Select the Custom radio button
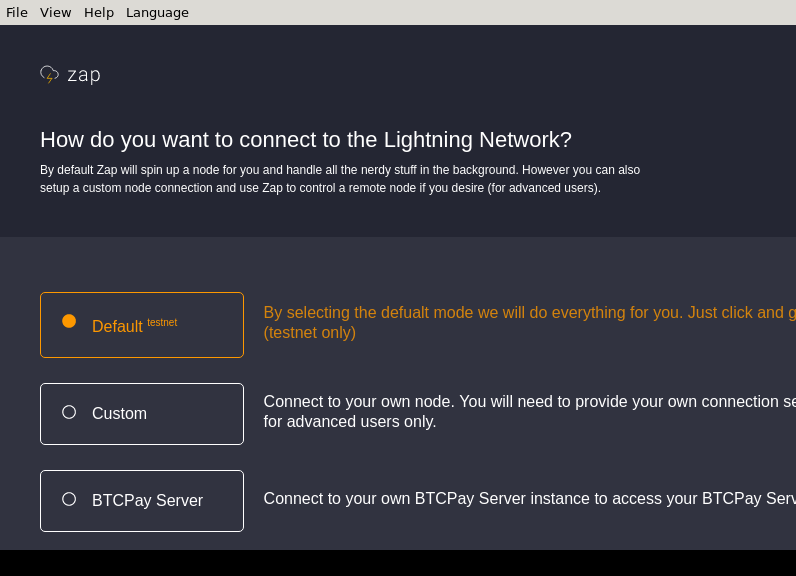Viewport: 796px width, 576px height. click(69, 412)
